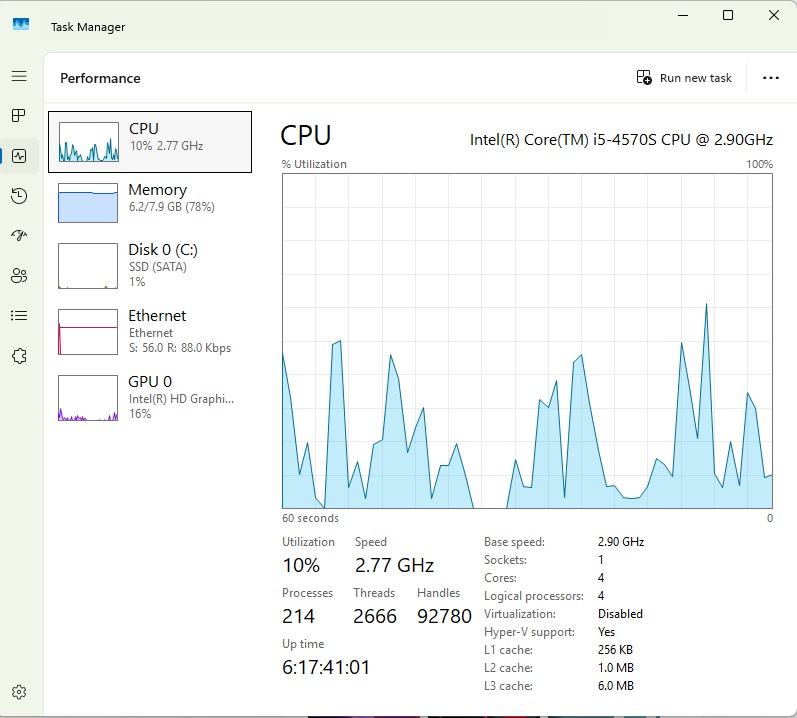This screenshot has width=797, height=718.
Task: Click the up time 6:17:41:01 value
Action: [326, 667]
